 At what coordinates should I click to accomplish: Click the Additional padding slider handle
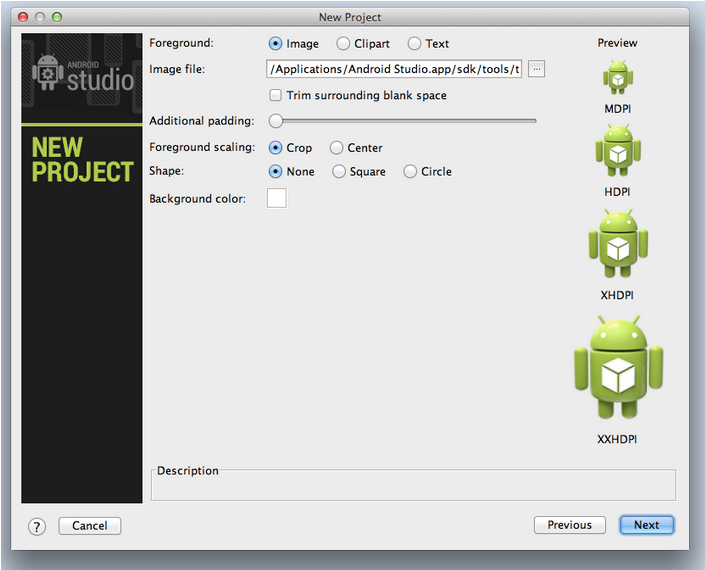click(275, 121)
